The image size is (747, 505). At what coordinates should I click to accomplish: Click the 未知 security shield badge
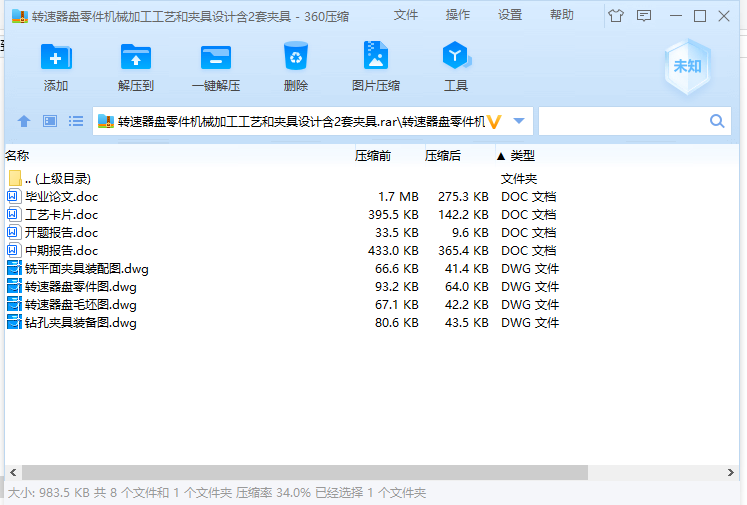point(687,66)
